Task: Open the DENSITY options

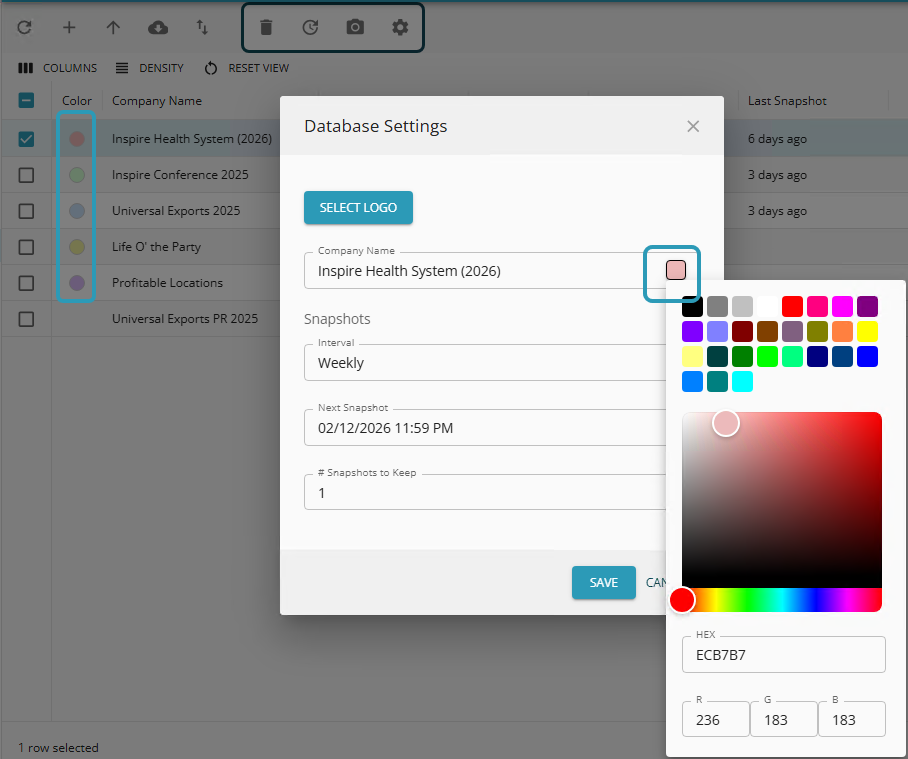Action: tap(149, 68)
